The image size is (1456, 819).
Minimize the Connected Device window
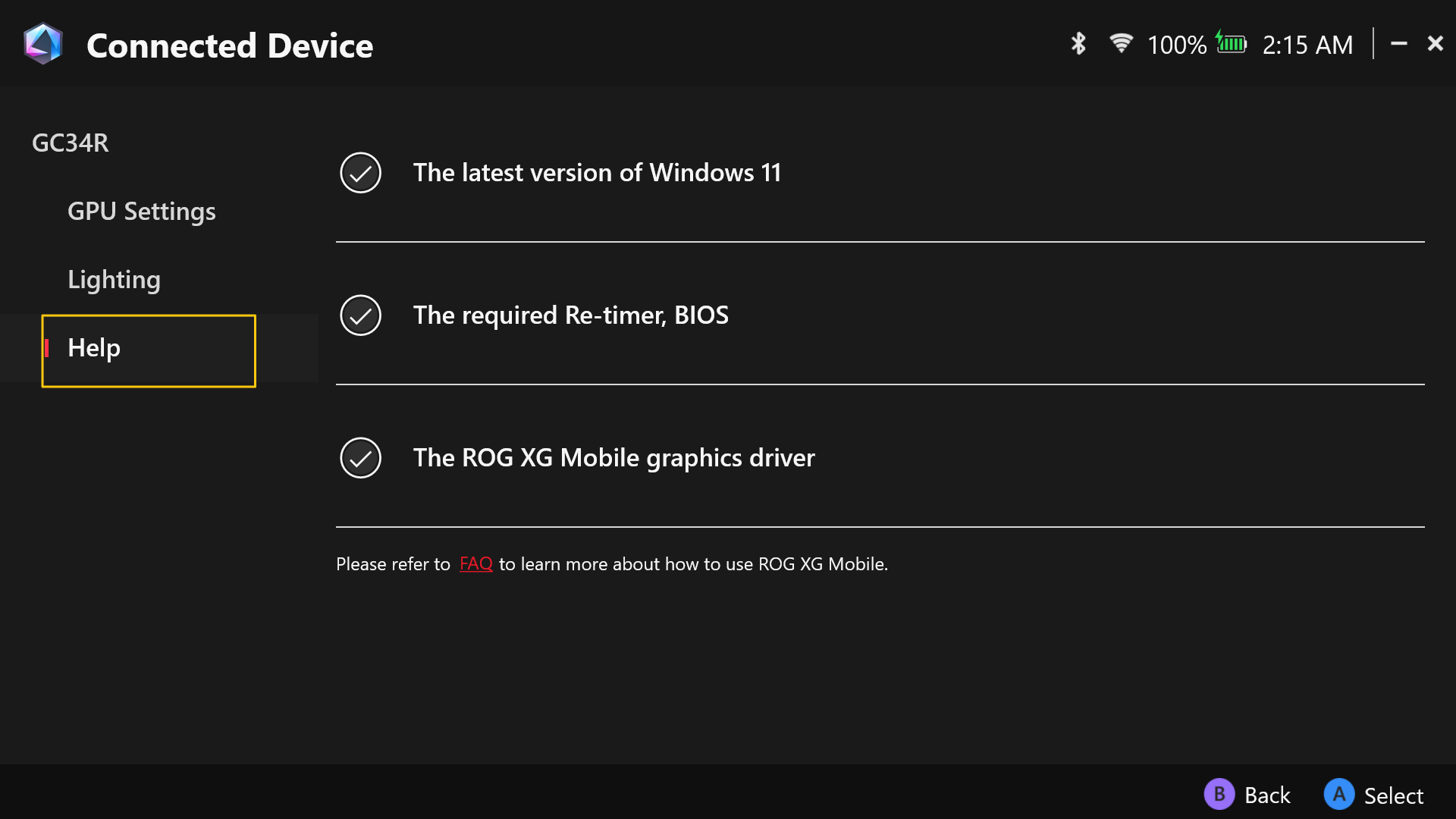pyautogui.click(x=1398, y=44)
